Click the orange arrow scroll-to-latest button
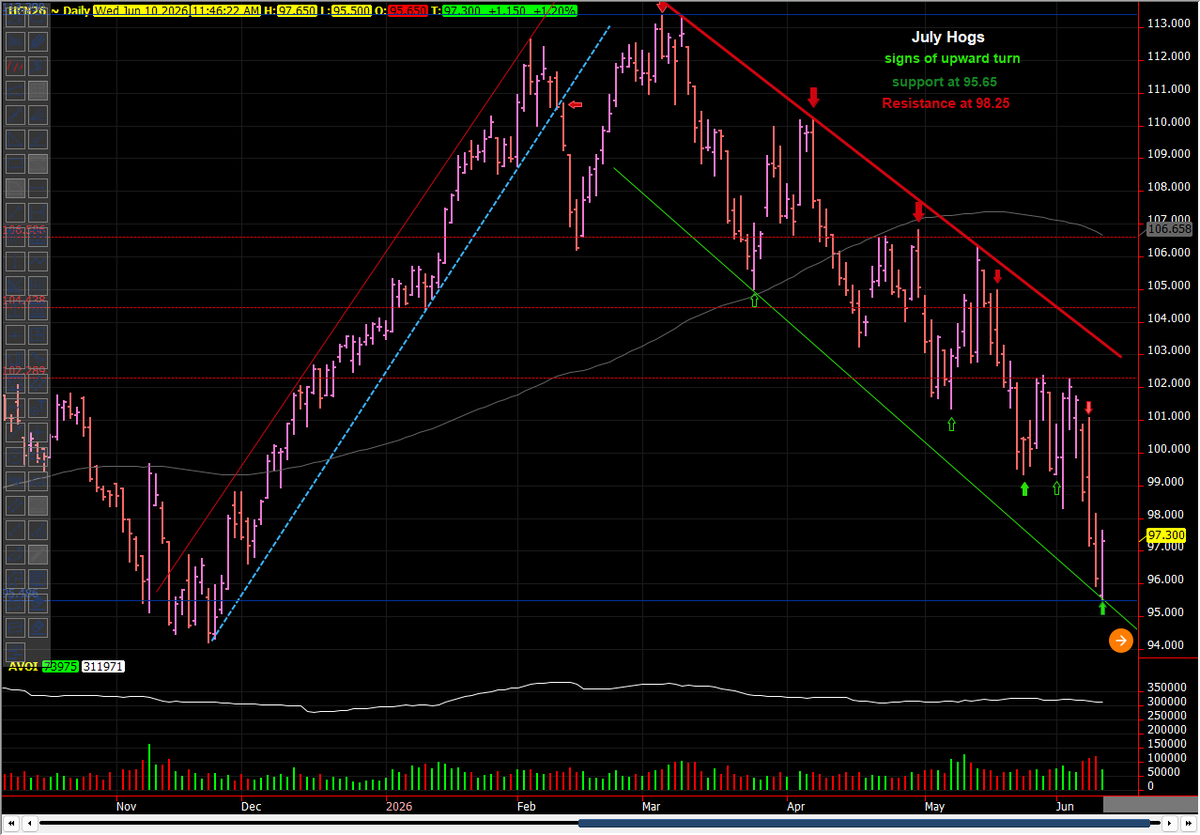 (1121, 641)
